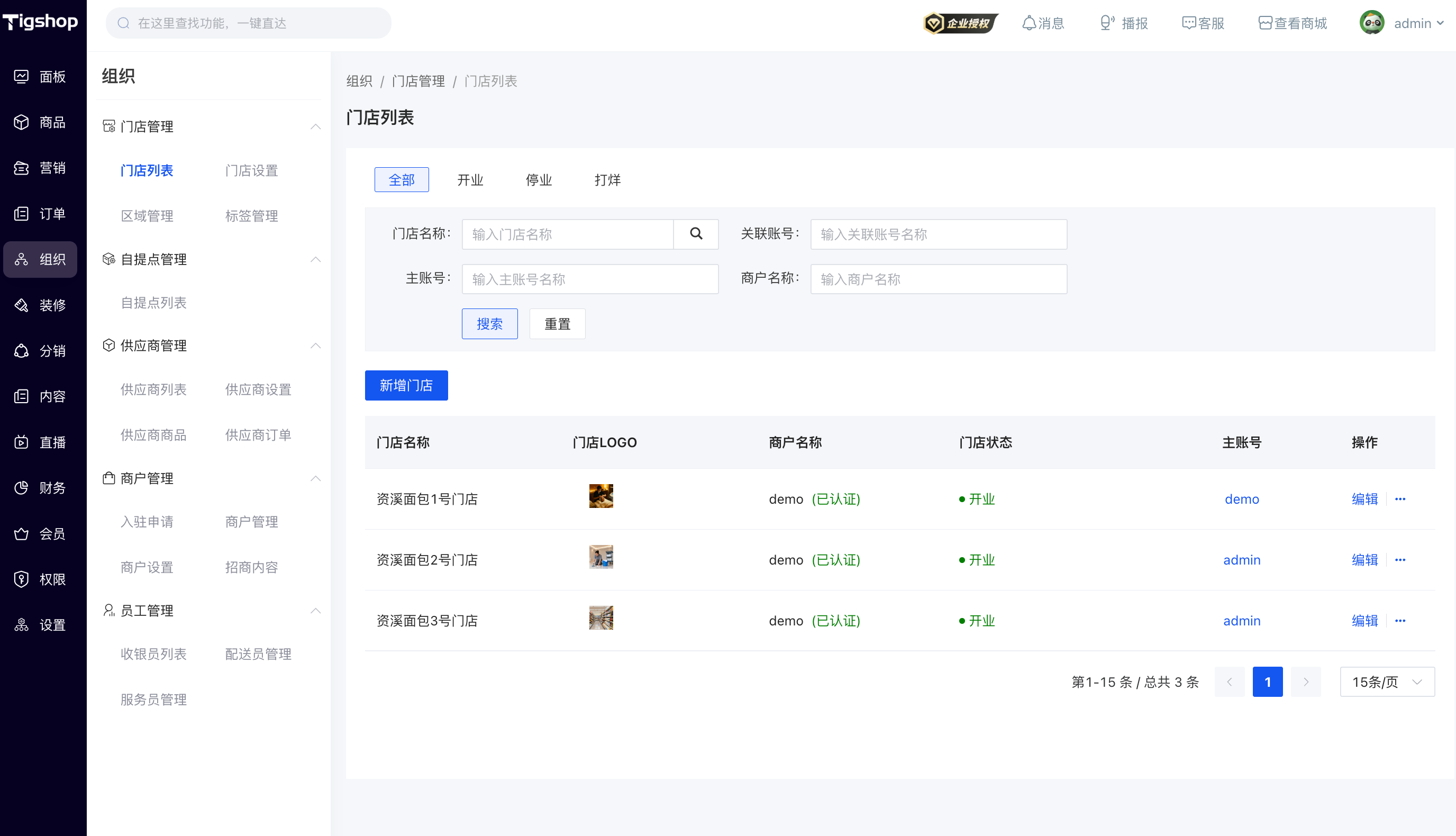
Task: Click the admin avatar image
Action: coord(1372,23)
